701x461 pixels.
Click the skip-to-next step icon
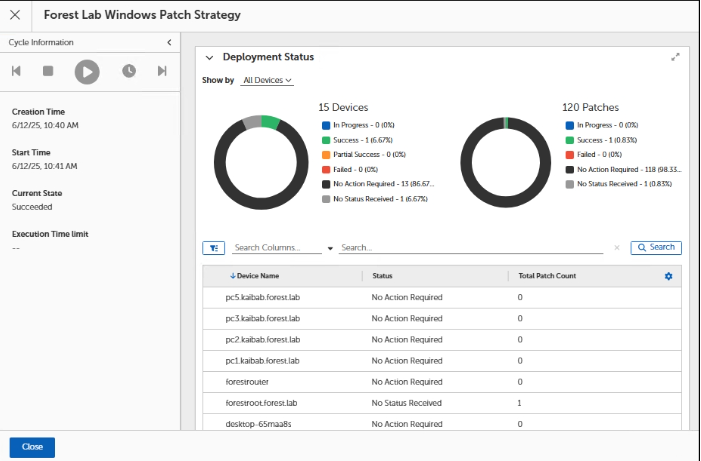162,71
